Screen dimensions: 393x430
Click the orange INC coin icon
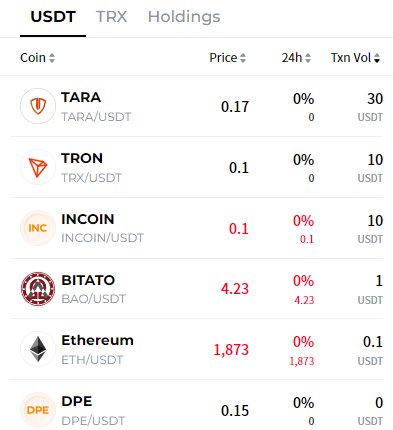coord(38,228)
